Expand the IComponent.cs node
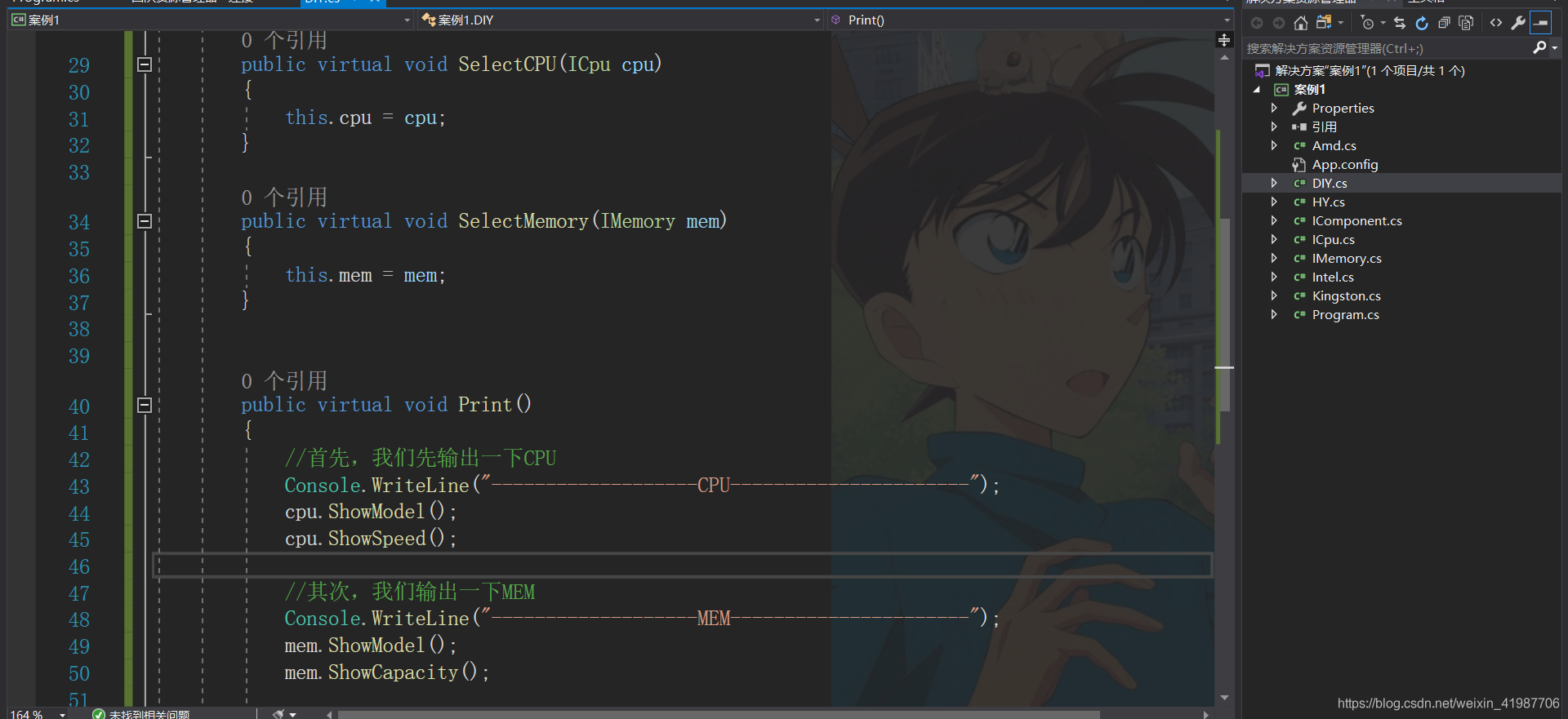This screenshot has height=719, width=1568. point(1274,220)
